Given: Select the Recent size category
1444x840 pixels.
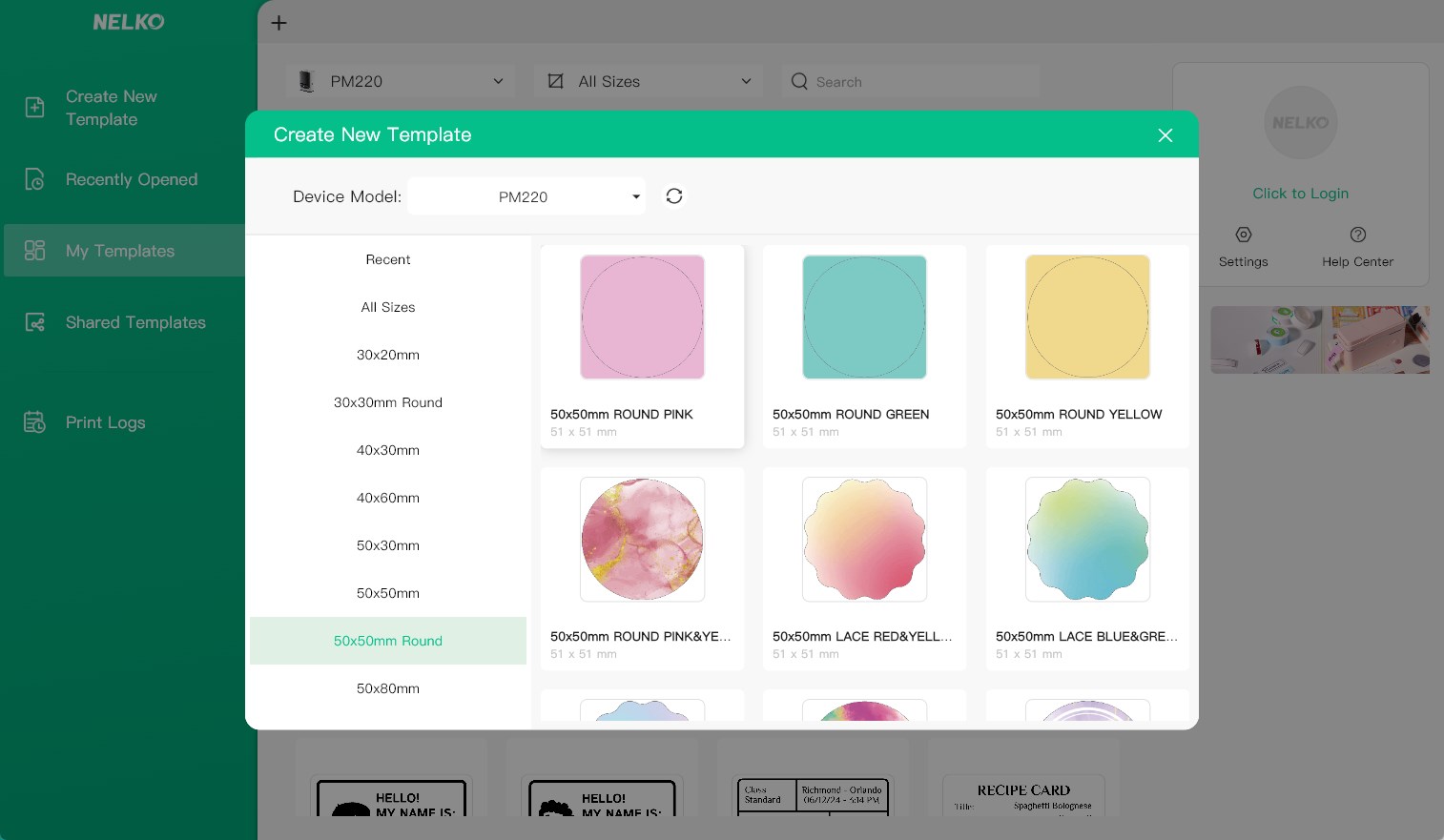Looking at the screenshot, I should [x=388, y=259].
